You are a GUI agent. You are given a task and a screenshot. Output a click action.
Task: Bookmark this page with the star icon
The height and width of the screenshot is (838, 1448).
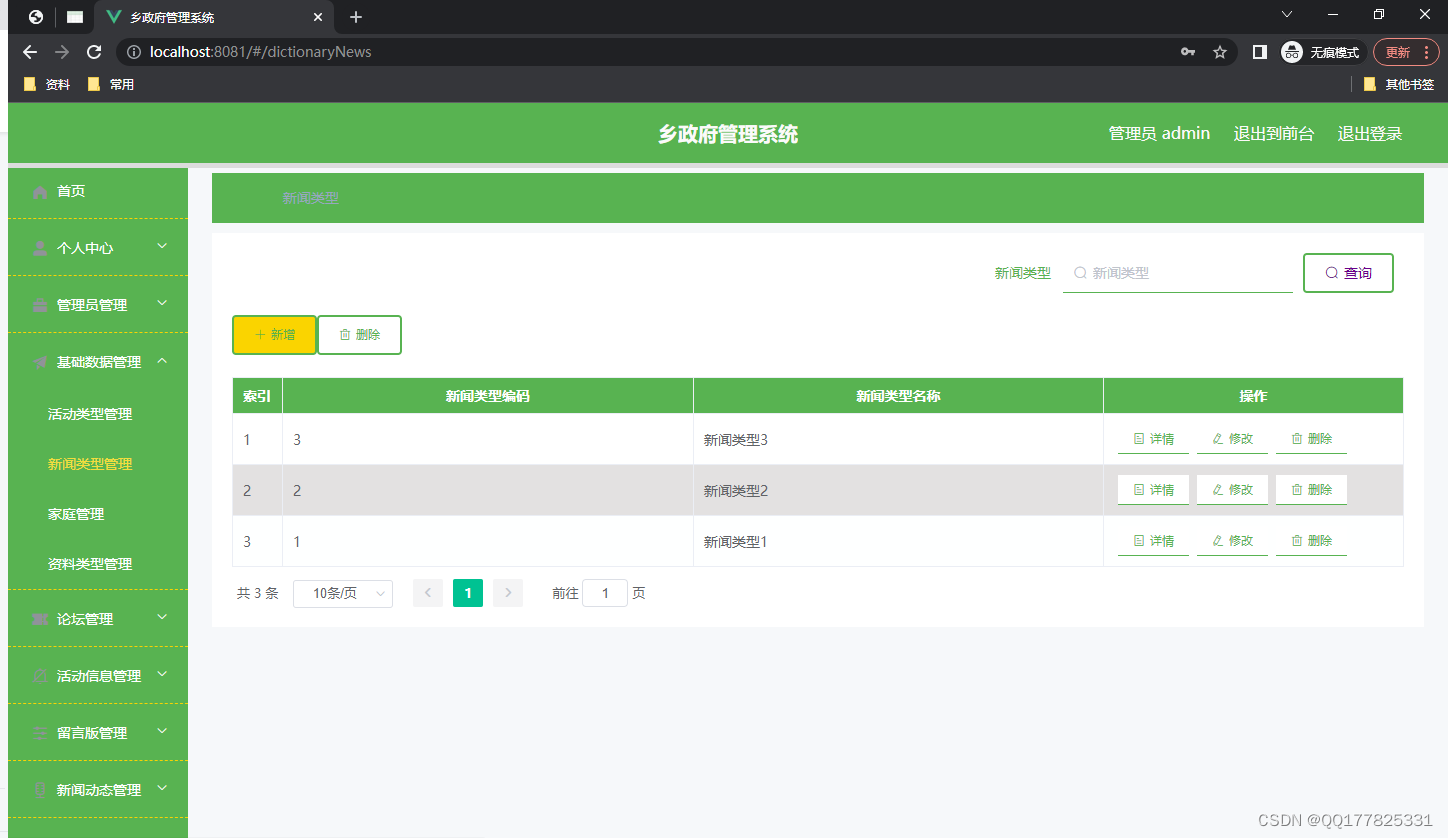tap(1220, 52)
